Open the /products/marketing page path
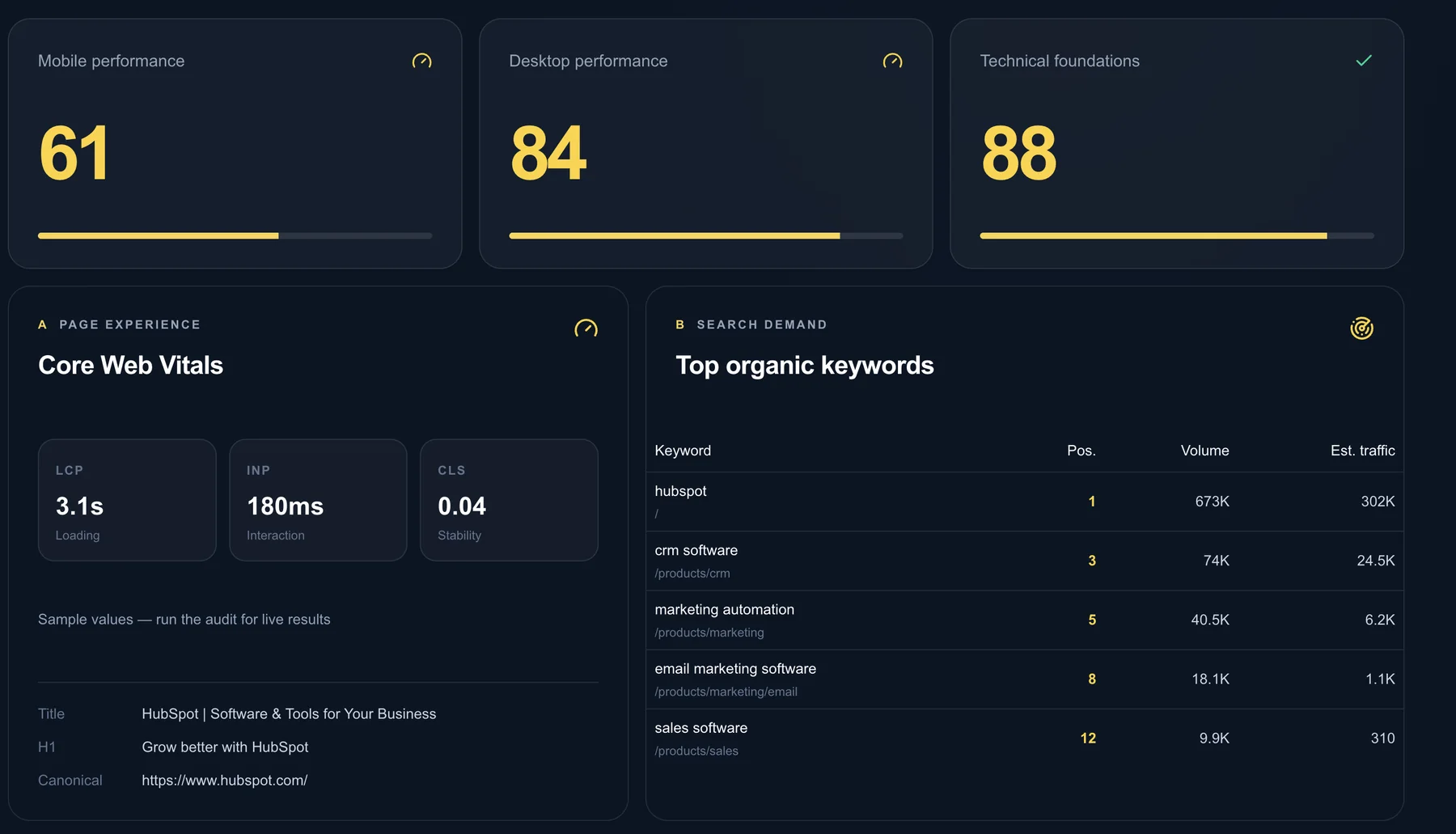 pos(709,633)
